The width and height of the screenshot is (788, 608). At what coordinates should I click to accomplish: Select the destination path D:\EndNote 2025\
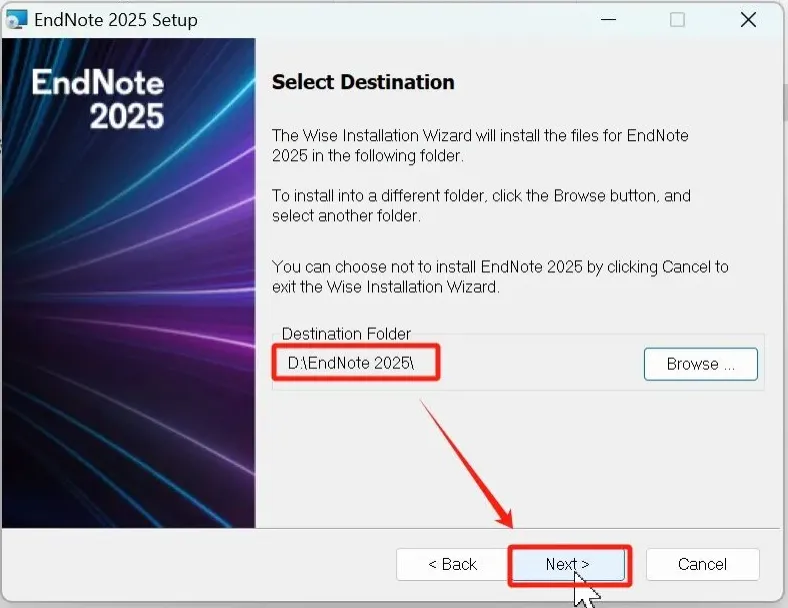351,363
